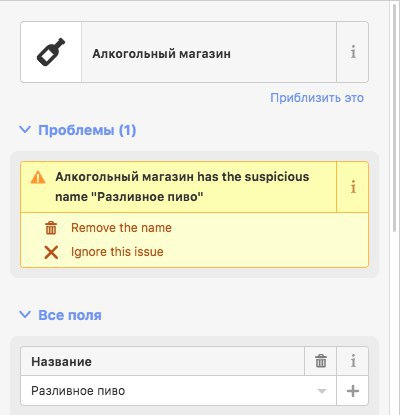This screenshot has height=415, width=400.
Task: Open info for Алкогольный магазин preset
Action: [353, 52]
